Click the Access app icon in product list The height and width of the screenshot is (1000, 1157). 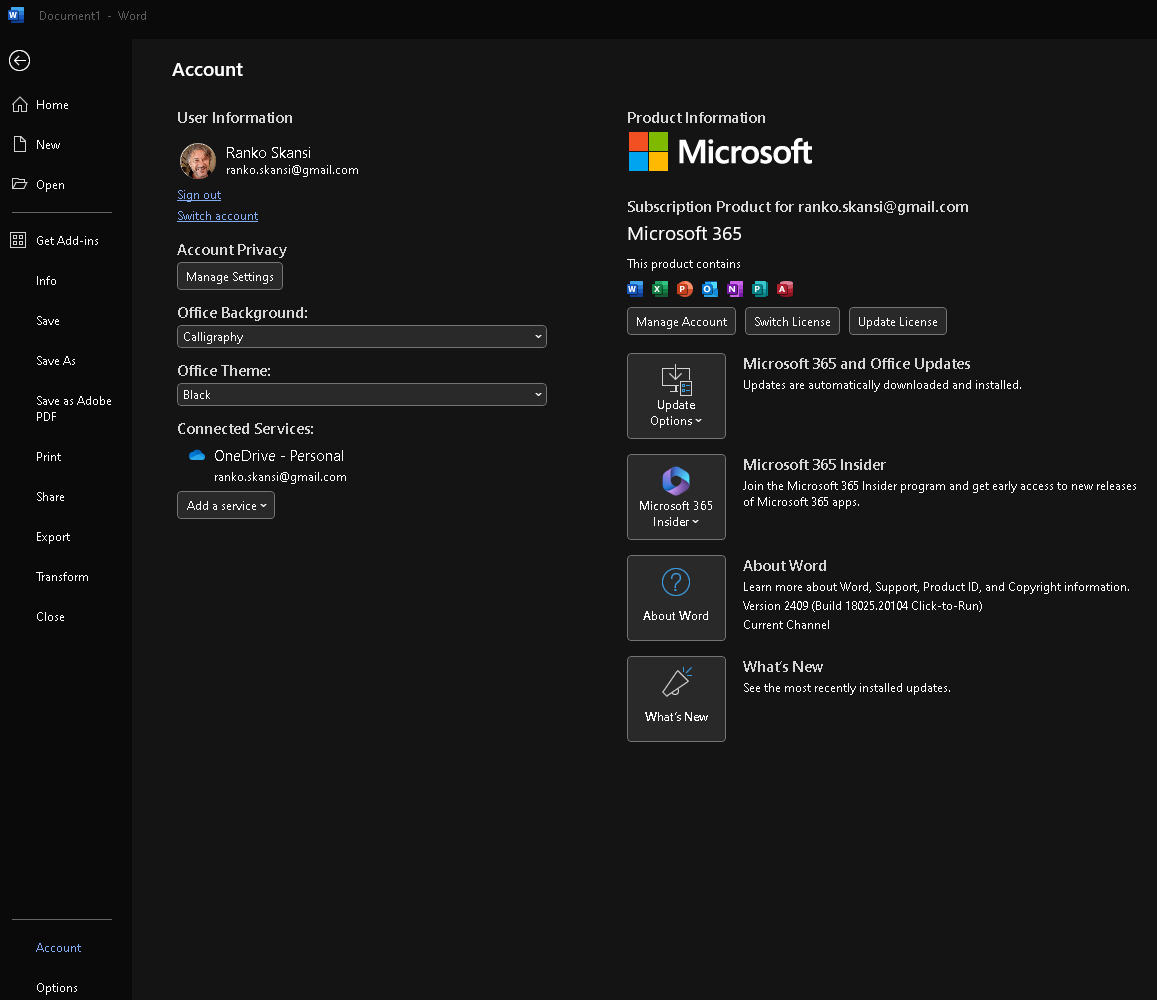[x=785, y=289]
